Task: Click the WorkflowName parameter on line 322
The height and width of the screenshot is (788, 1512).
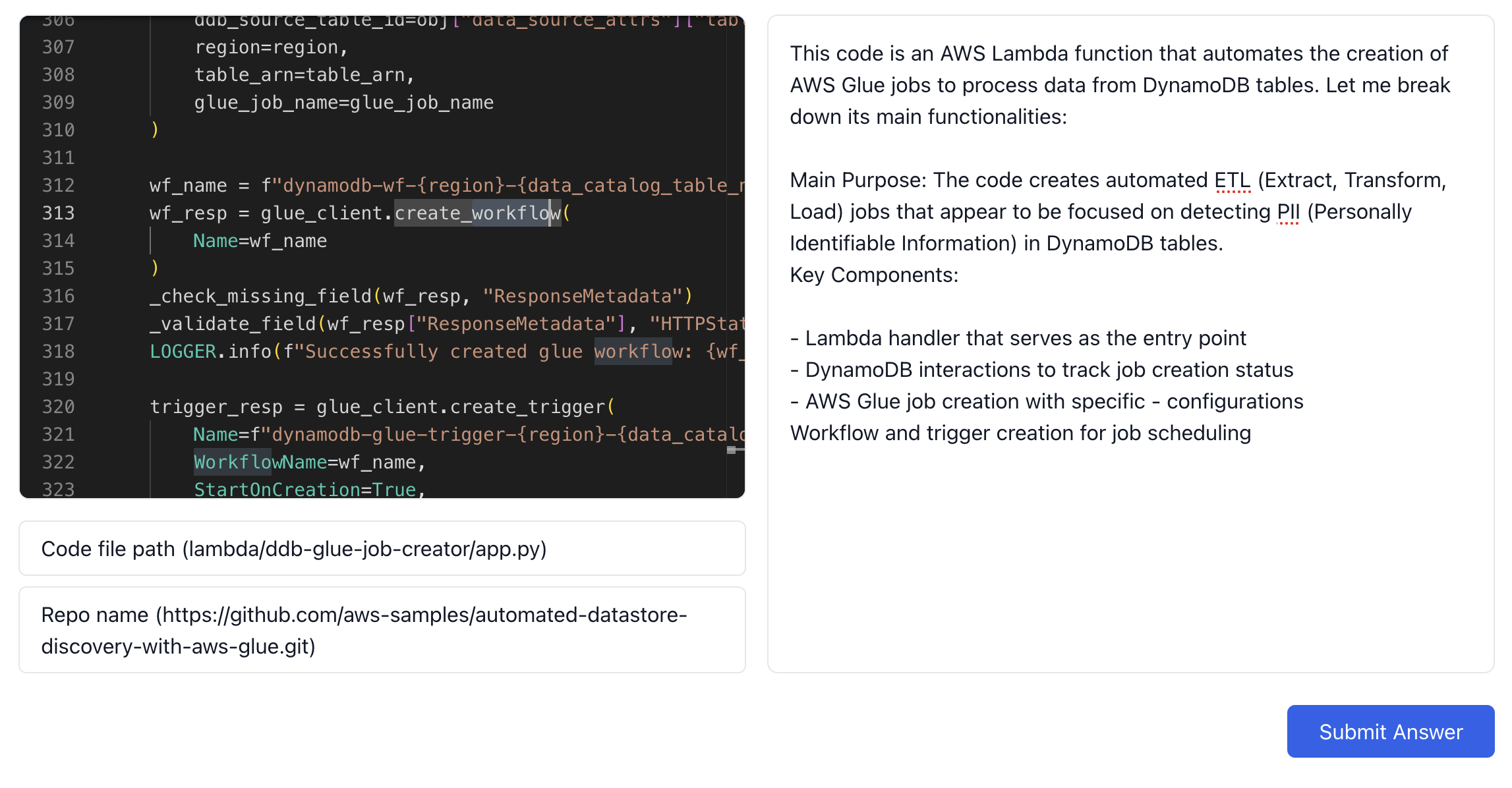Action: pyautogui.click(x=260, y=462)
